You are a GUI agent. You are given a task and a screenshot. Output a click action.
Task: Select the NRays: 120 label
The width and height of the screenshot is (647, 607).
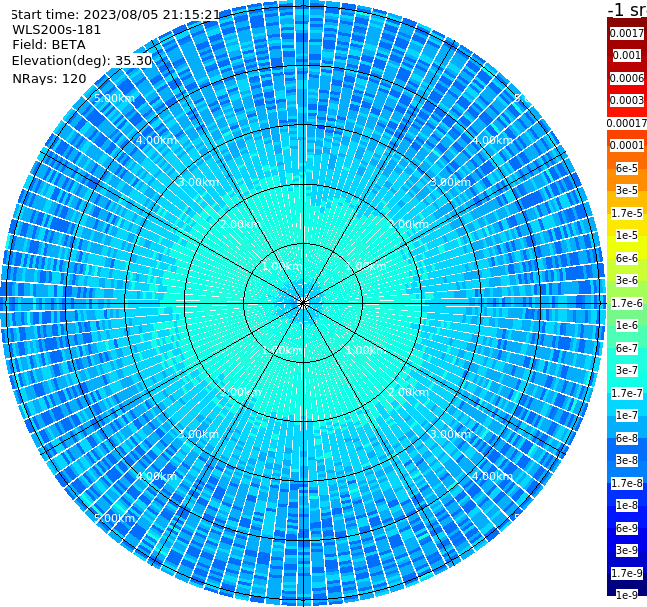(x=49, y=79)
